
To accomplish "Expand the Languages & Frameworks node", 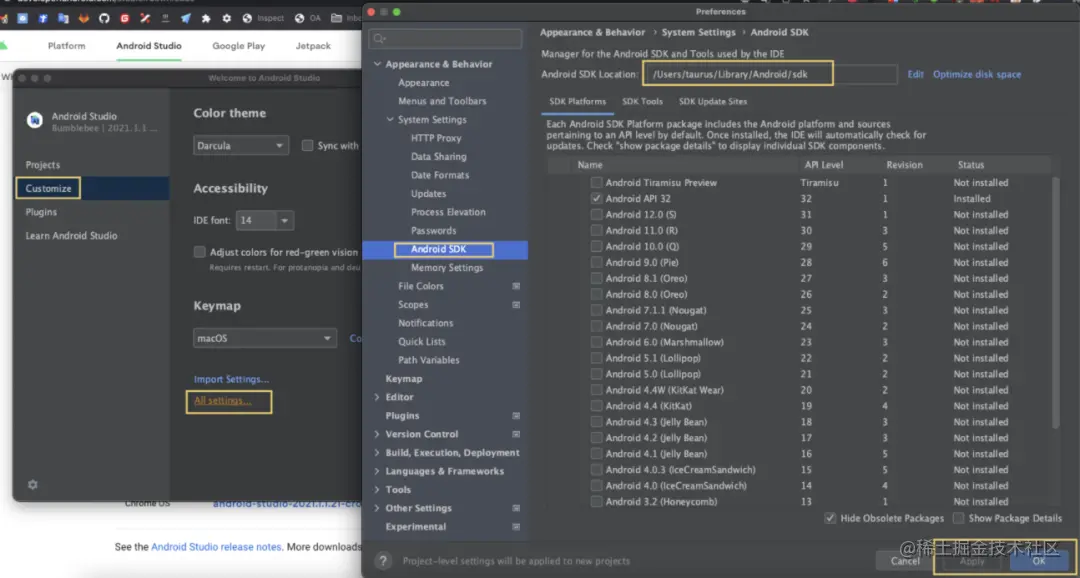I will (377, 471).
